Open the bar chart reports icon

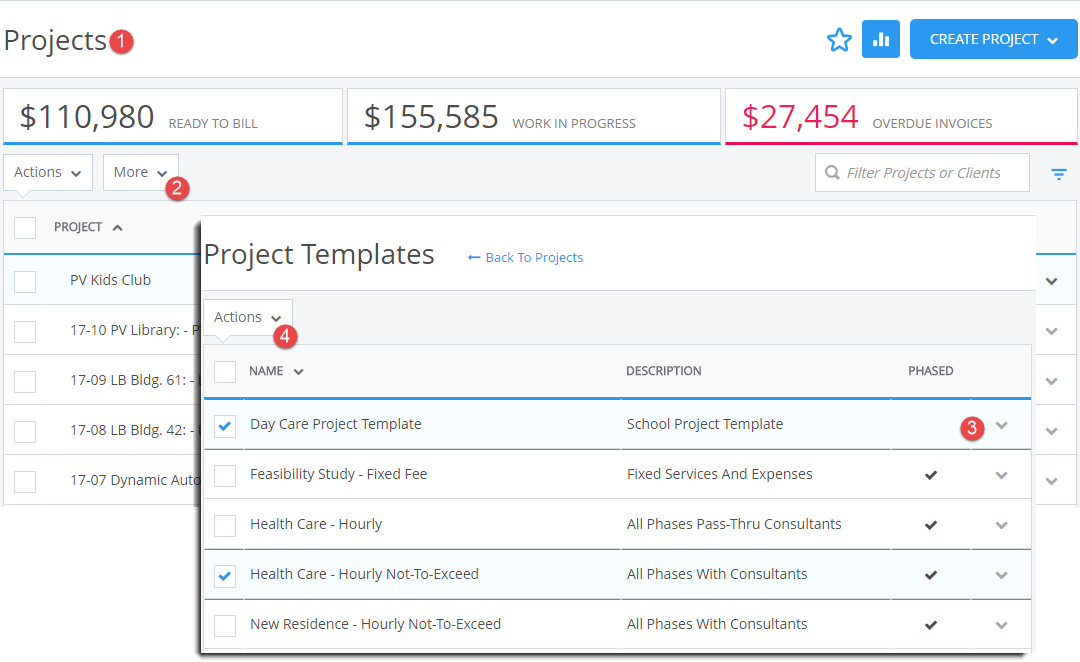[x=881, y=40]
